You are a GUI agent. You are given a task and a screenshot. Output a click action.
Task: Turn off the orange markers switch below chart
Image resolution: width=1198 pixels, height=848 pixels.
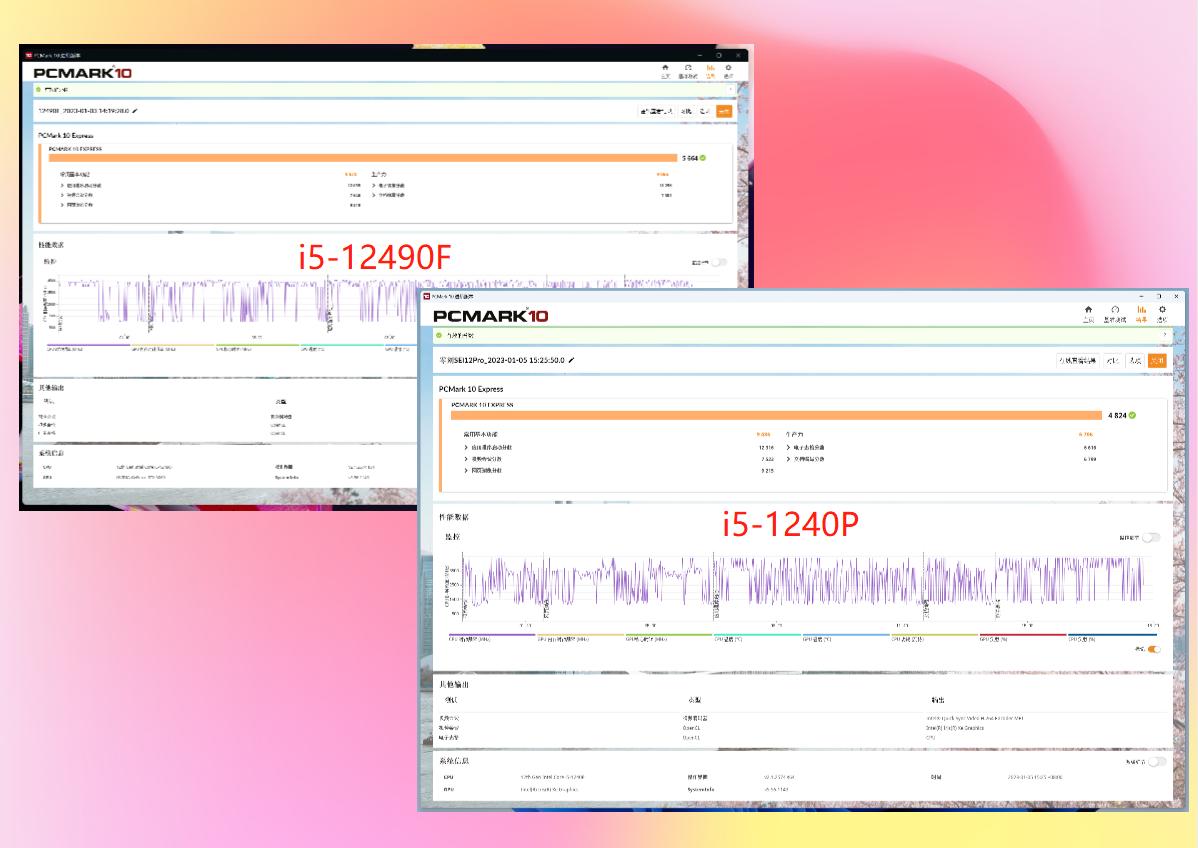[1154, 649]
